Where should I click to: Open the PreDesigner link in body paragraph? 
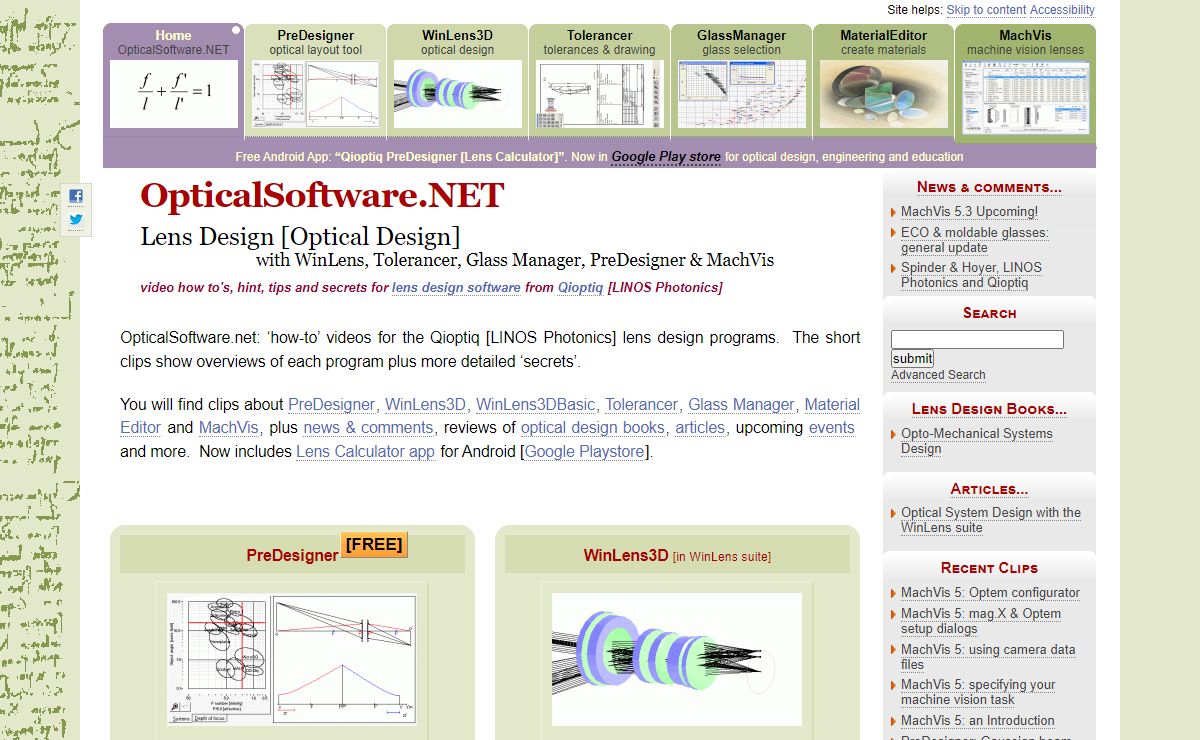click(331, 405)
